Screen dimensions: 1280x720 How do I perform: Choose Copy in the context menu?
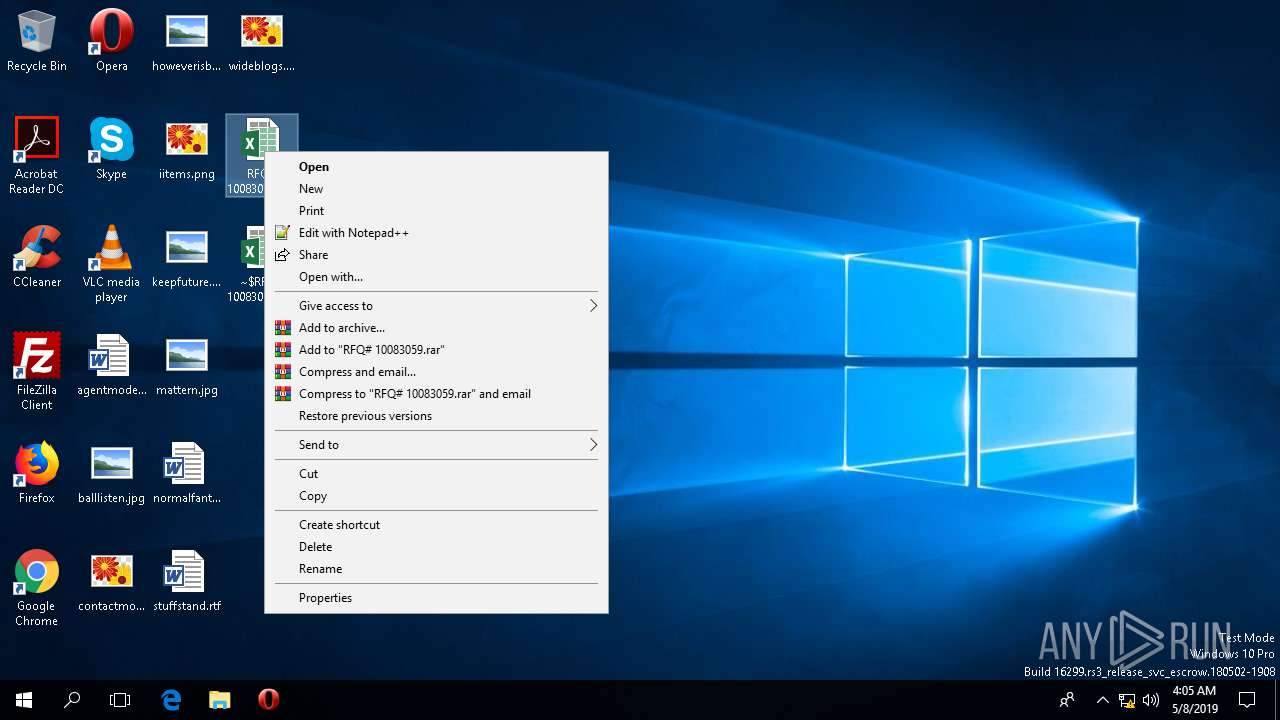point(436,496)
